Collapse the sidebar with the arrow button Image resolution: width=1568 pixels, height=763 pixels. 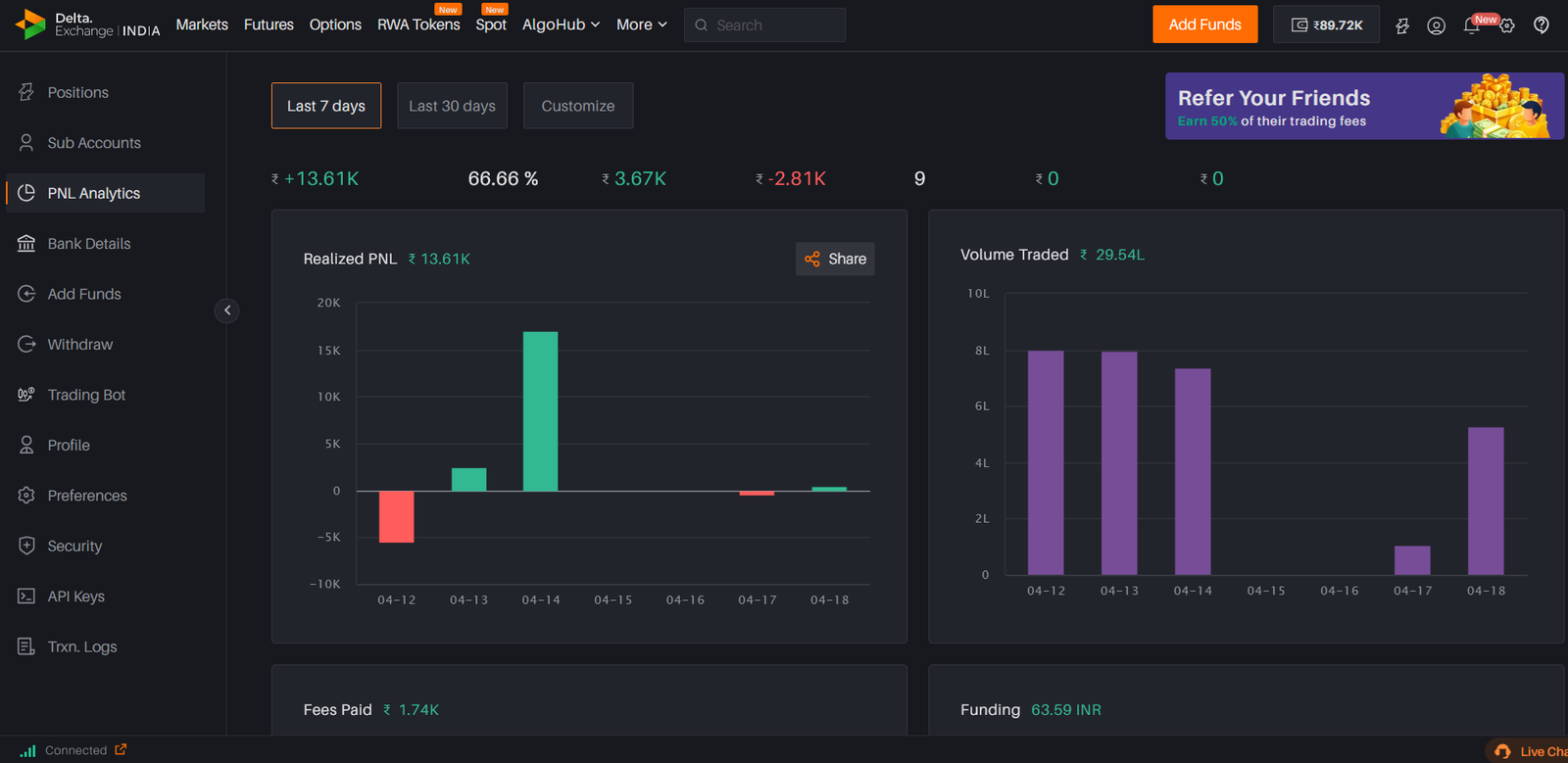click(x=227, y=310)
